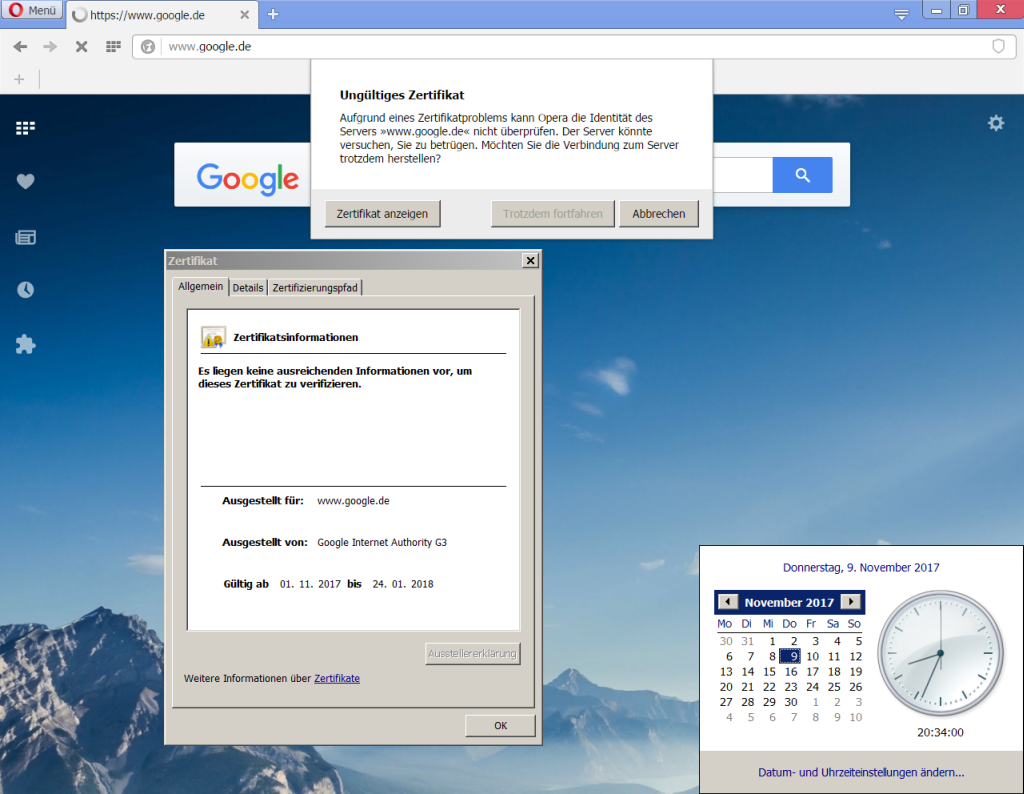This screenshot has height=794, width=1024.
Task: Click the November 2017 calendar header
Action: (x=789, y=603)
